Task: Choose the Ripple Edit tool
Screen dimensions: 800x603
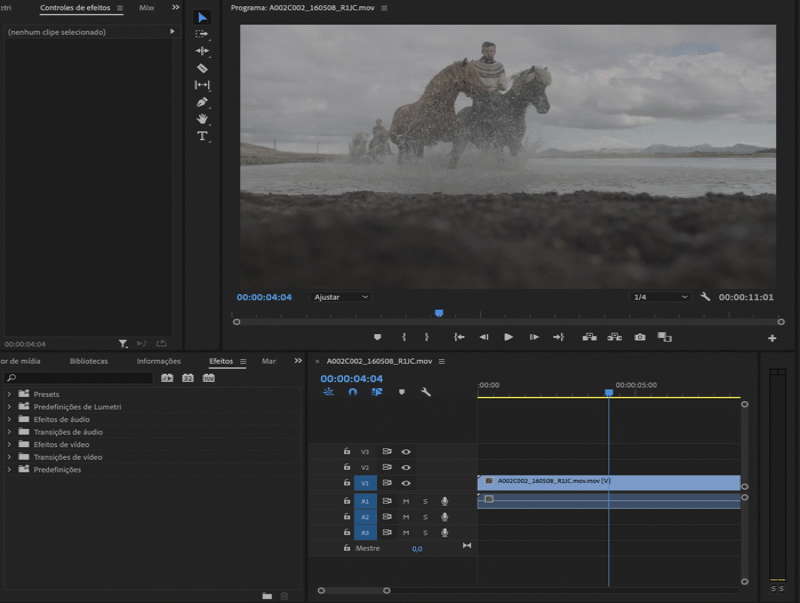Action: 202,51
